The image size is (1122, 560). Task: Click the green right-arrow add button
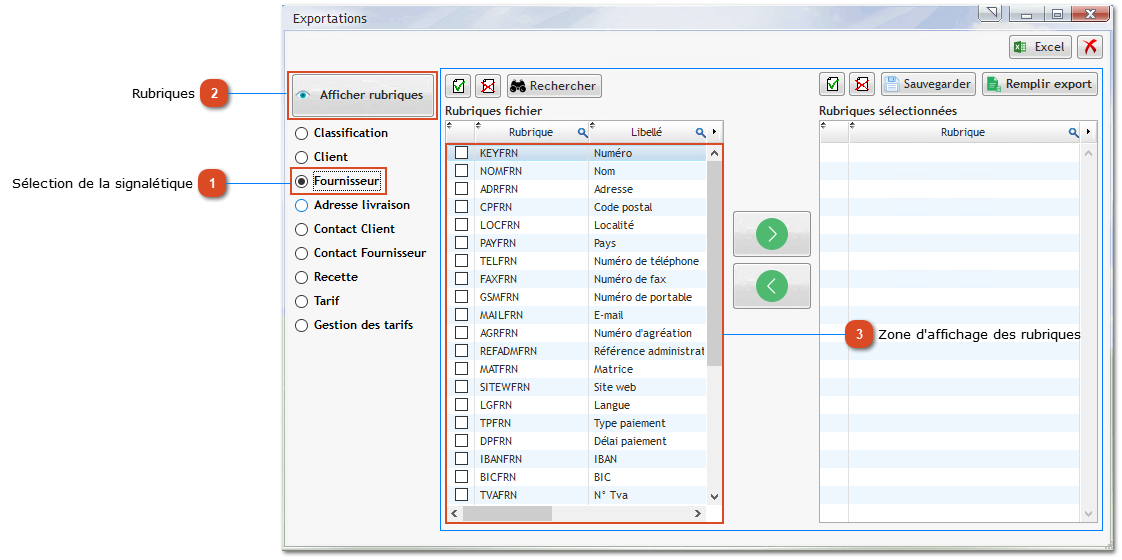pos(771,234)
